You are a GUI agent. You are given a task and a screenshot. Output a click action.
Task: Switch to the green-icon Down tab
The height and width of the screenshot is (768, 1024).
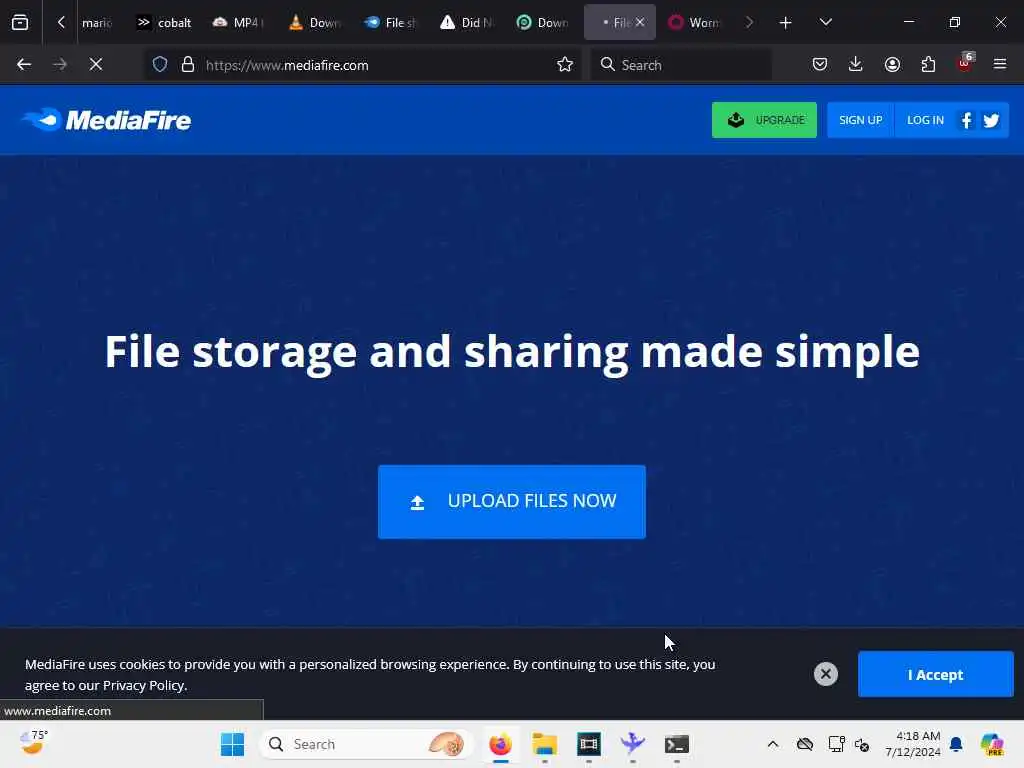(x=542, y=23)
